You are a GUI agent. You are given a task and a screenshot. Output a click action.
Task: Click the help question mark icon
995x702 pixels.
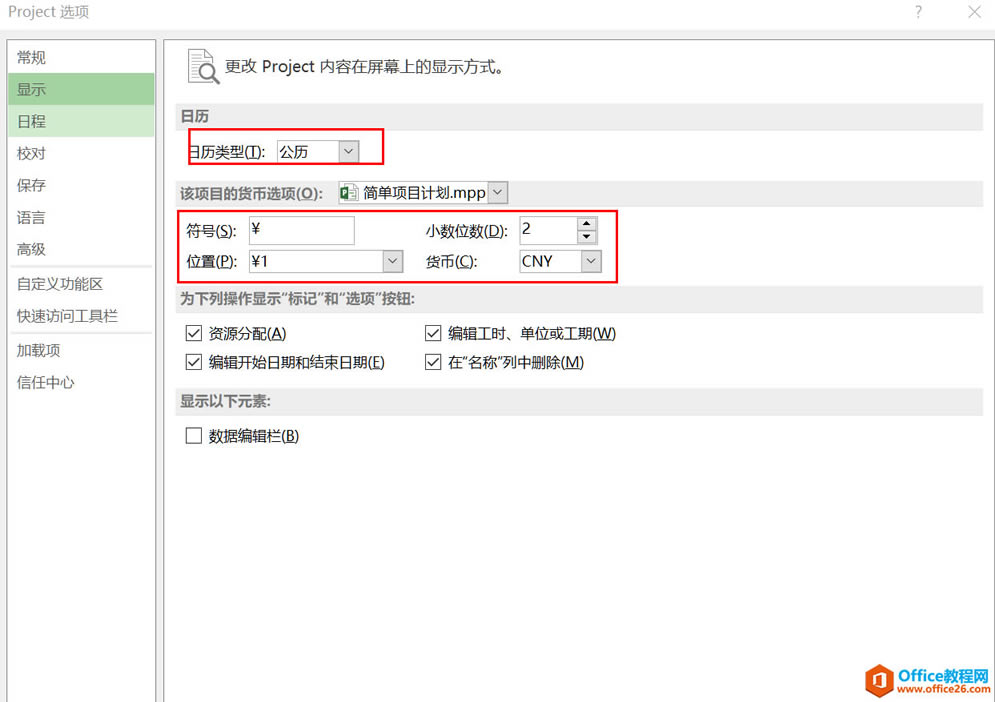917,12
